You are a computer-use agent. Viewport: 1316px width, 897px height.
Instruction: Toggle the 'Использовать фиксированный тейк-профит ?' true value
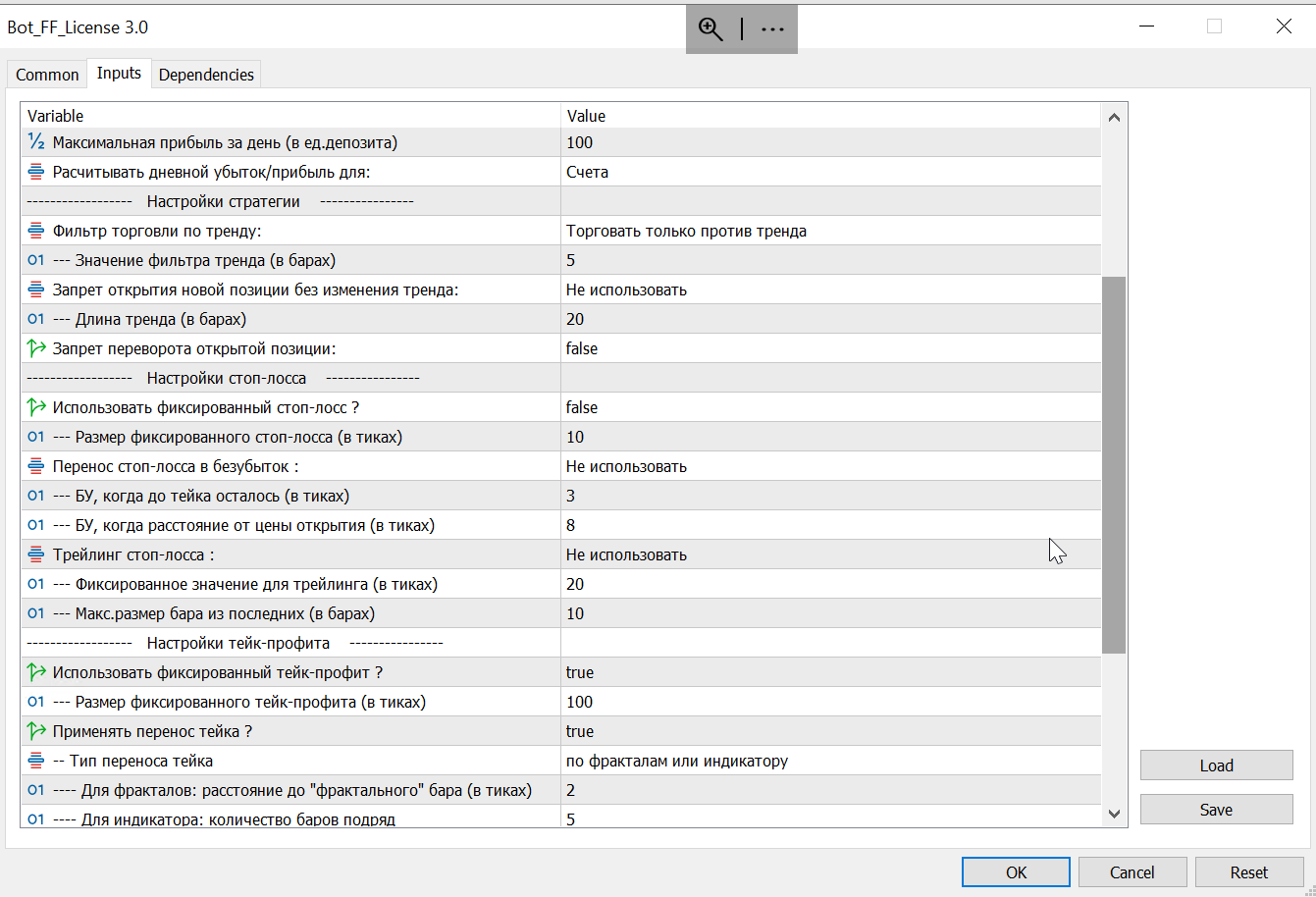point(580,672)
